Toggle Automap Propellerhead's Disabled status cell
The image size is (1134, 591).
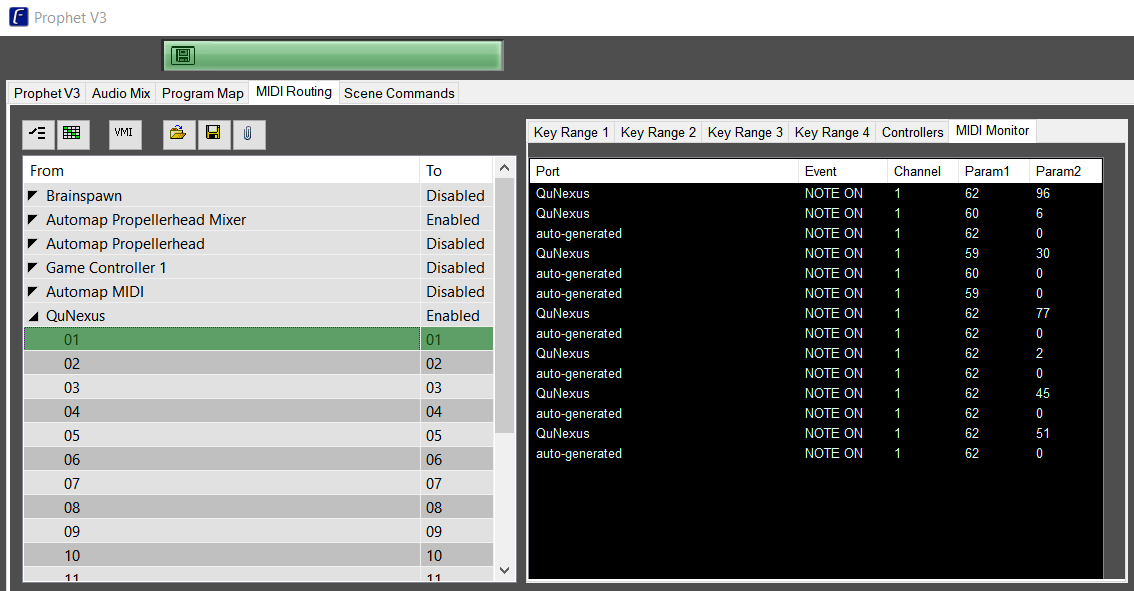[x=456, y=243]
